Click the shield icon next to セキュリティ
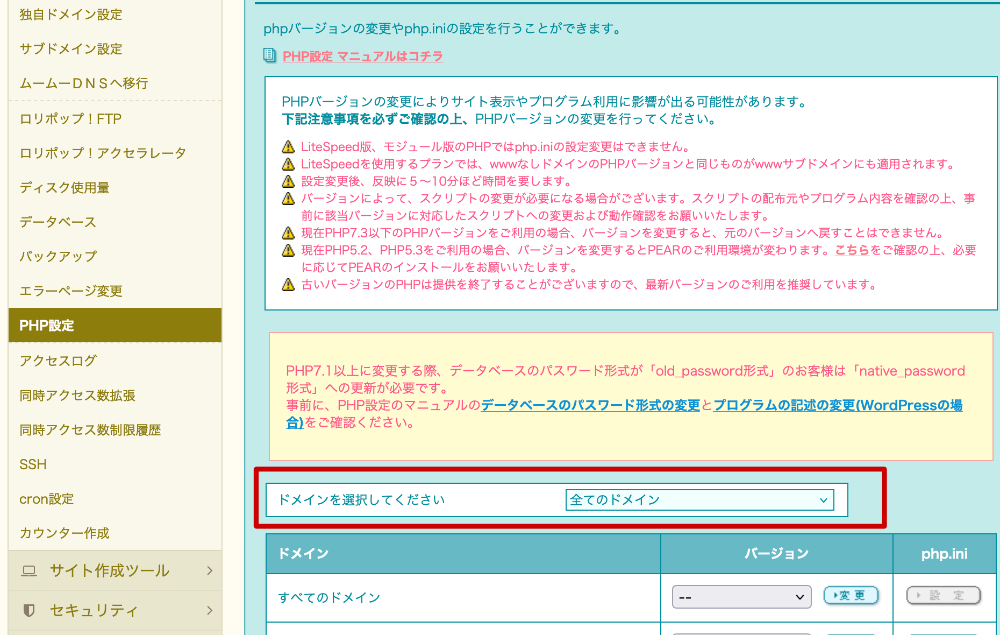Viewport: 1000px width, 635px height. [x=29, y=610]
